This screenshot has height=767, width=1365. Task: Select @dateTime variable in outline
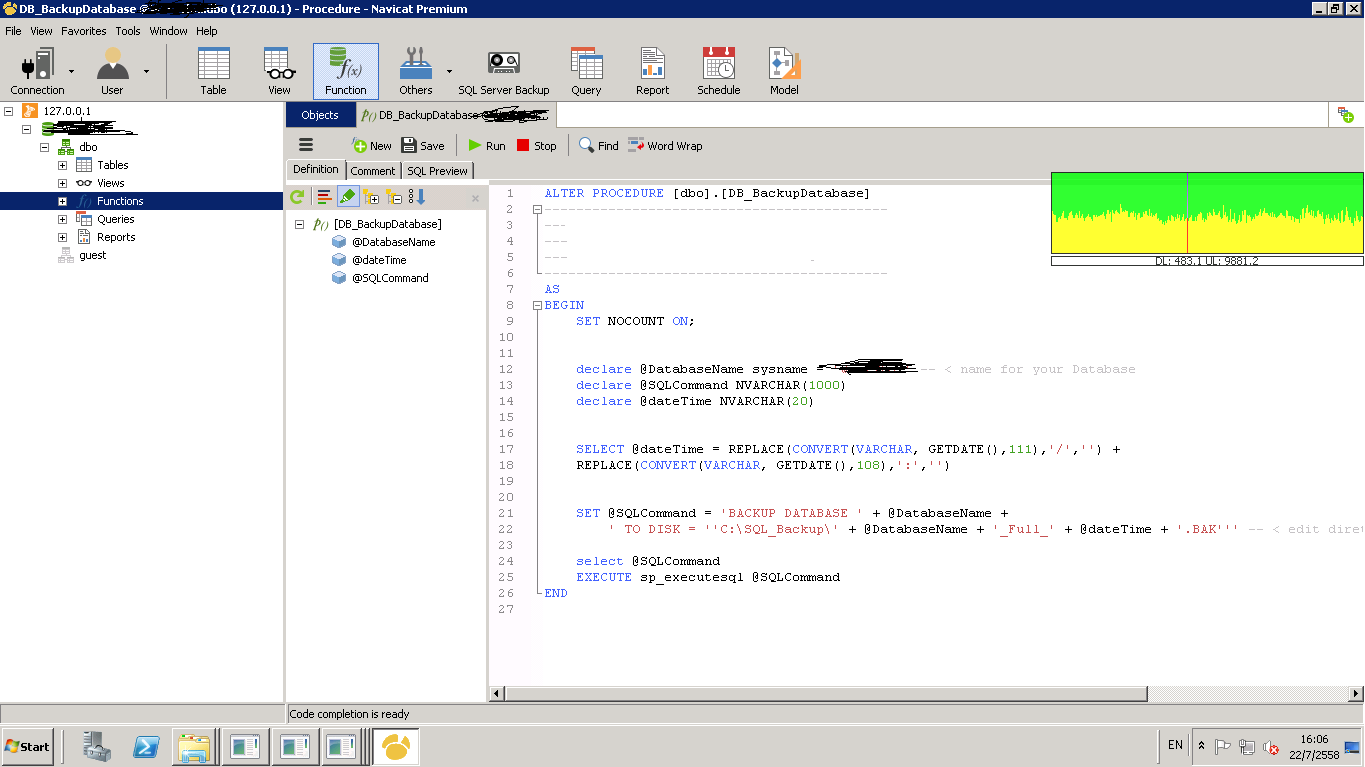[379, 260]
